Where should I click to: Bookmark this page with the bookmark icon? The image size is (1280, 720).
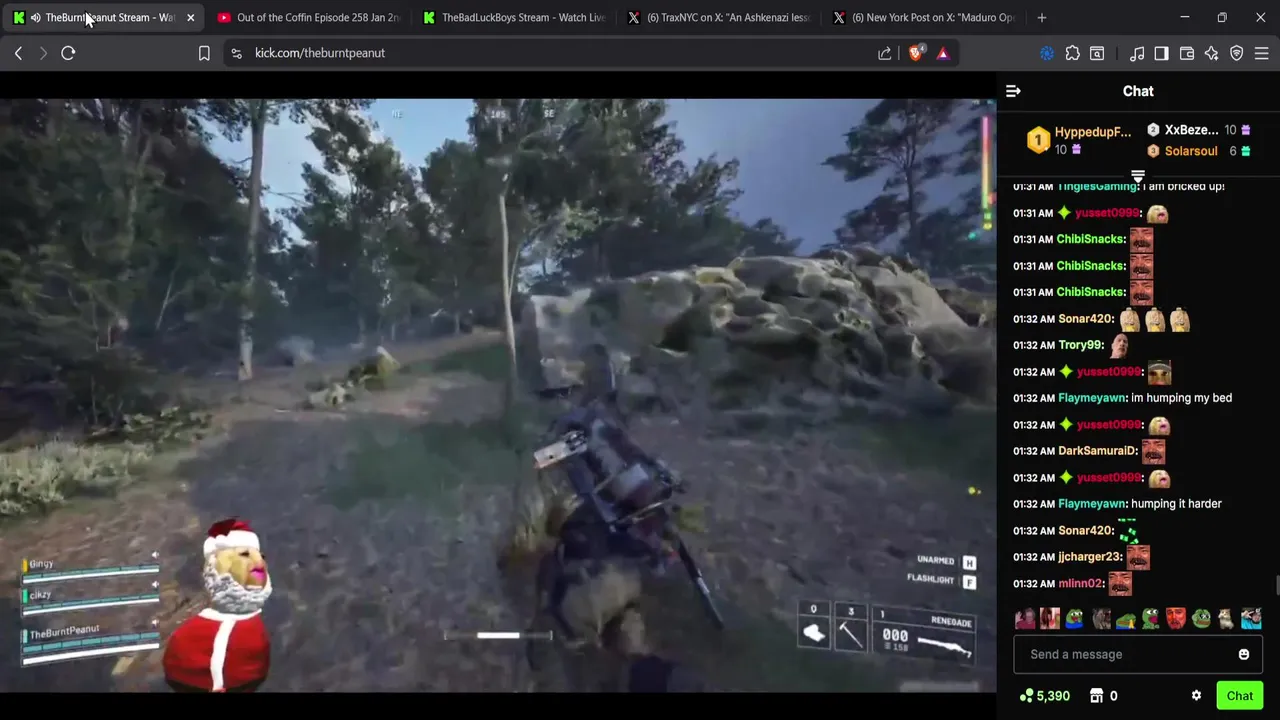point(204,53)
